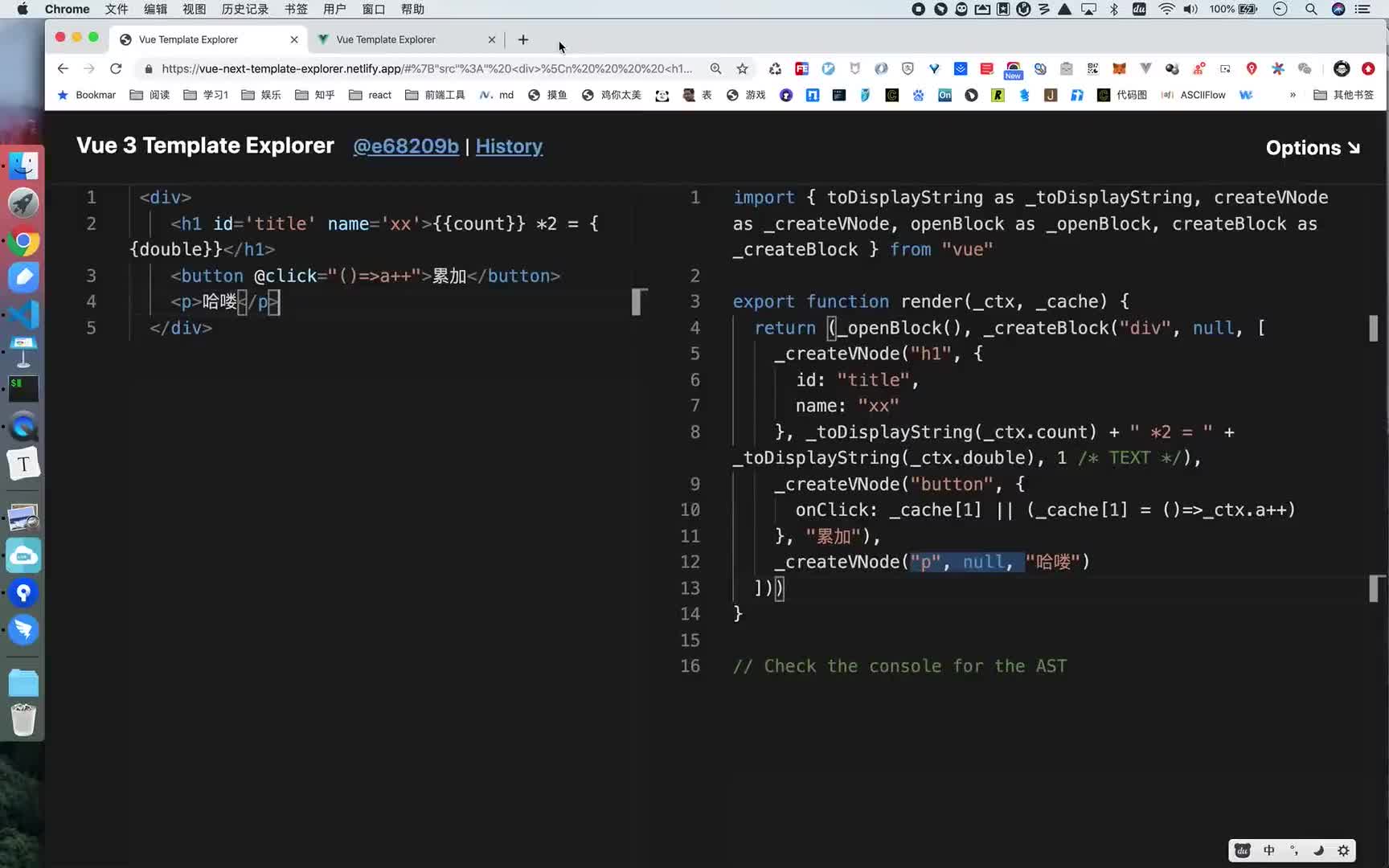Open the 代码图 bookmark
The width and height of the screenshot is (1389, 868).
1122,95
